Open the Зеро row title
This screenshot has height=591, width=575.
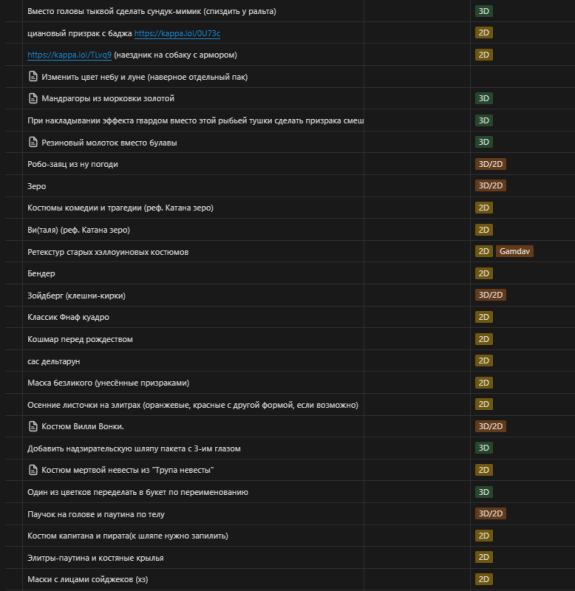(37, 186)
